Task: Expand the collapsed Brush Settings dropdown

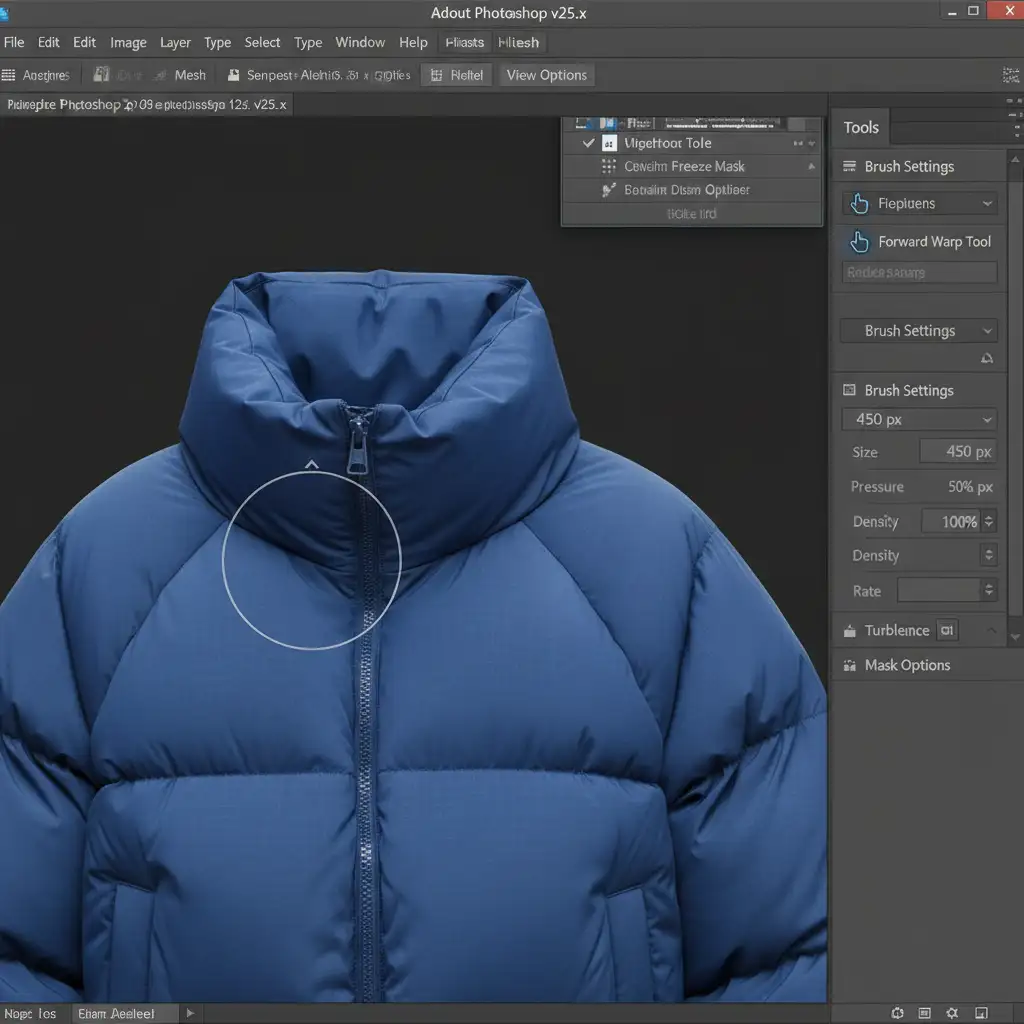Action: tap(918, 331)
